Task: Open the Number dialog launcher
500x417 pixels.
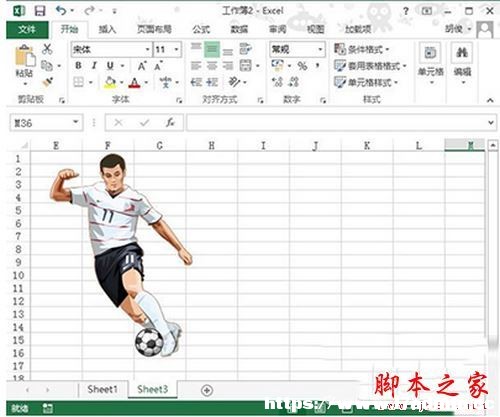Action: pyautogui.click(x=323, y=100)
